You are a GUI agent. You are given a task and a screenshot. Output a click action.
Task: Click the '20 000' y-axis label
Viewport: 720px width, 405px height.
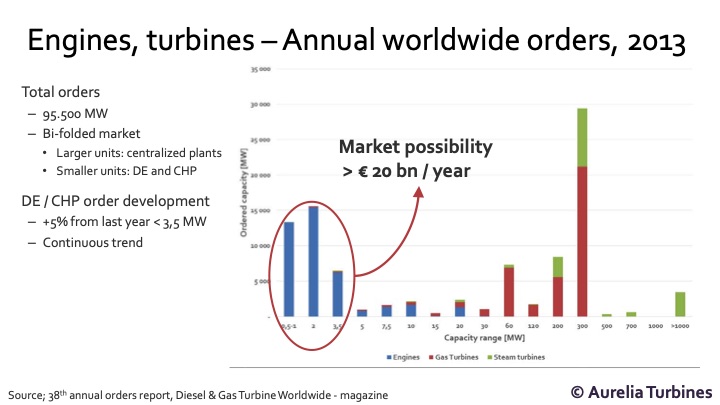260,175
